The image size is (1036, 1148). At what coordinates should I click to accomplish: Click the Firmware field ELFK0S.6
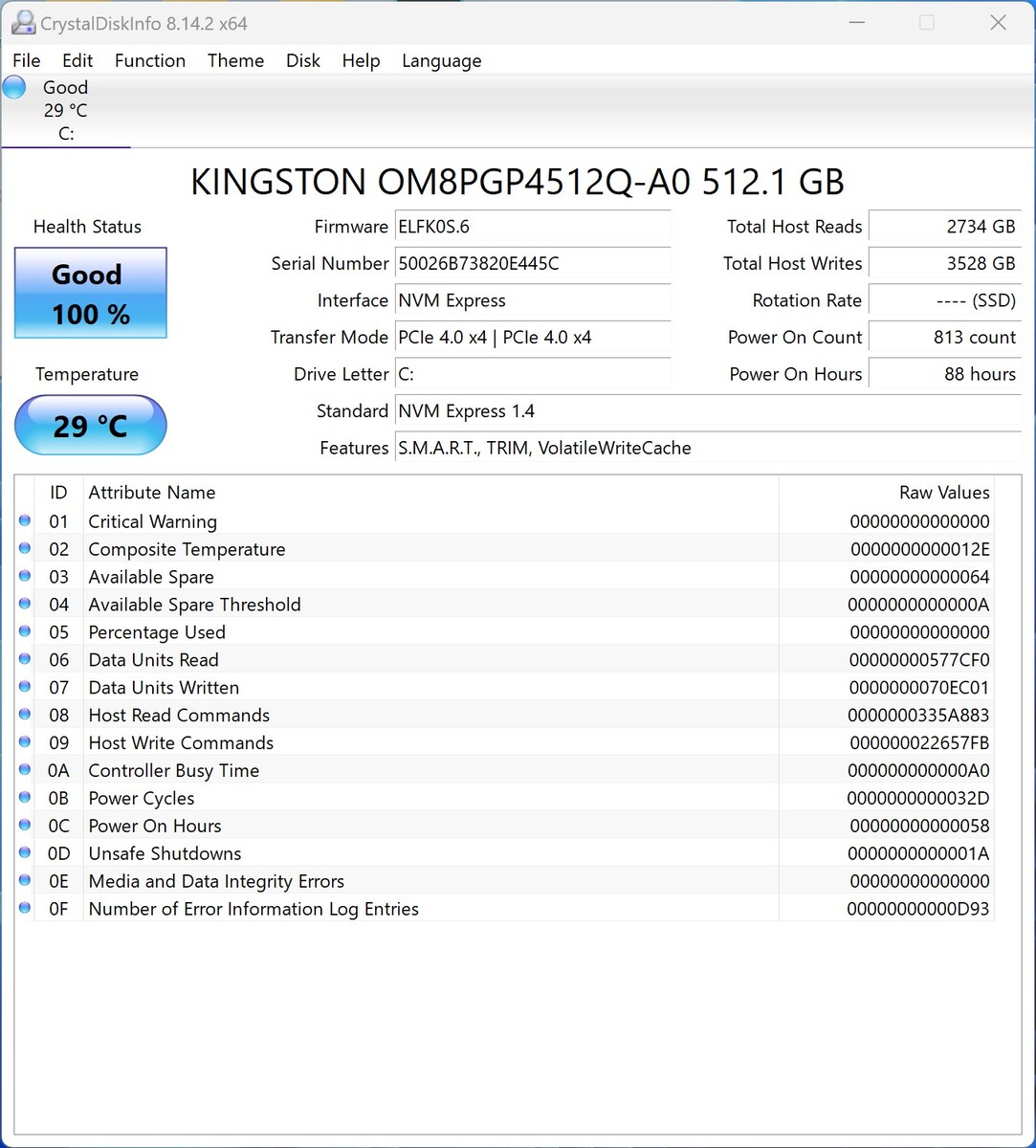click(533, 227)
